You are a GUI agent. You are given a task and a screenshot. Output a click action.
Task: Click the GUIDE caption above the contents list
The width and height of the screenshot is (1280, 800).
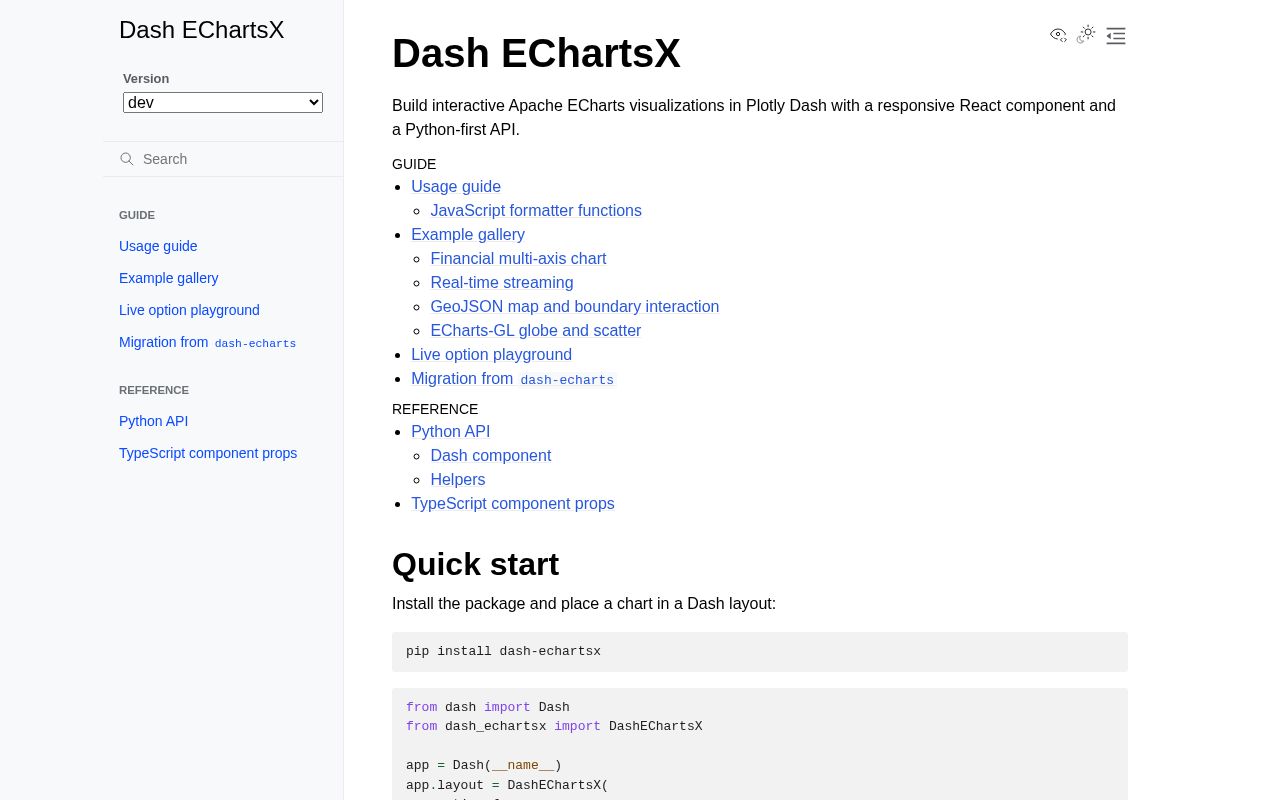tap(414, 164)
